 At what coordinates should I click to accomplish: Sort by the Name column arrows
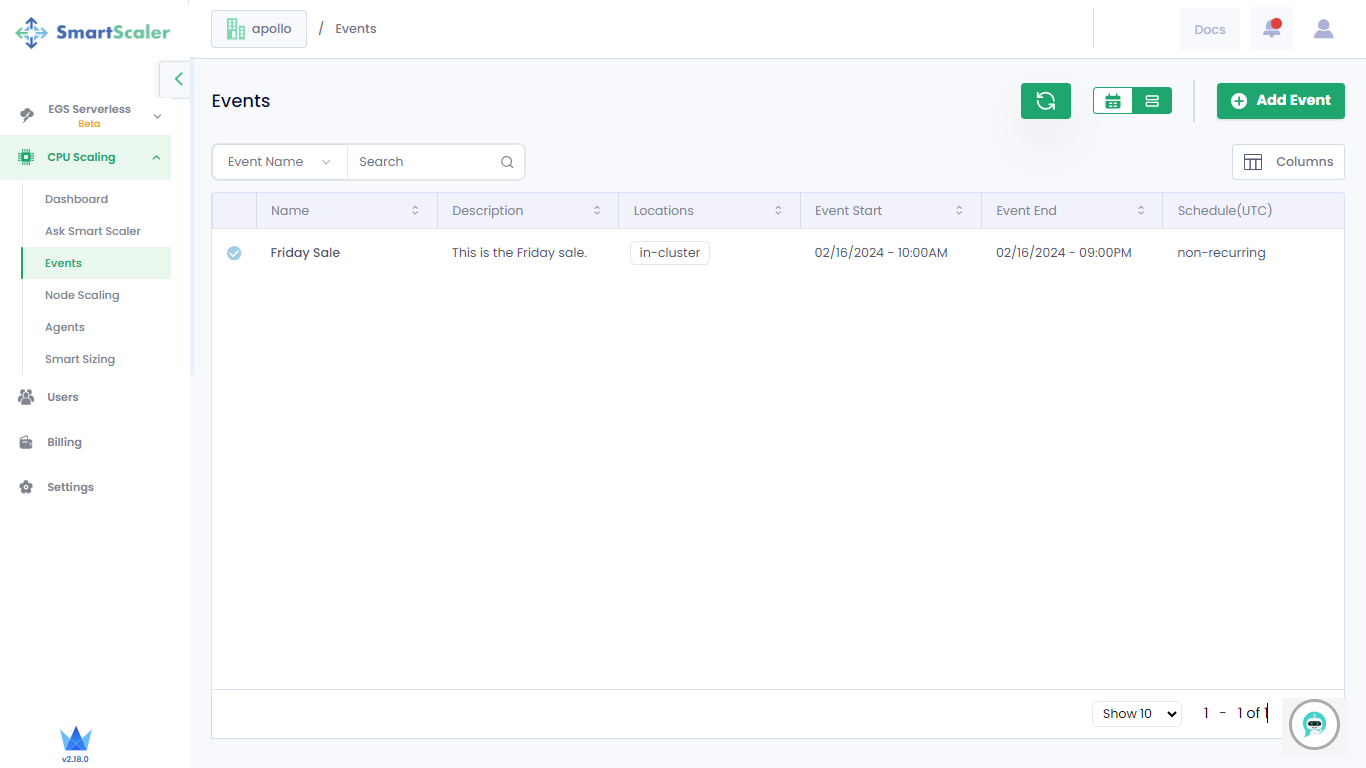[415, 211]
